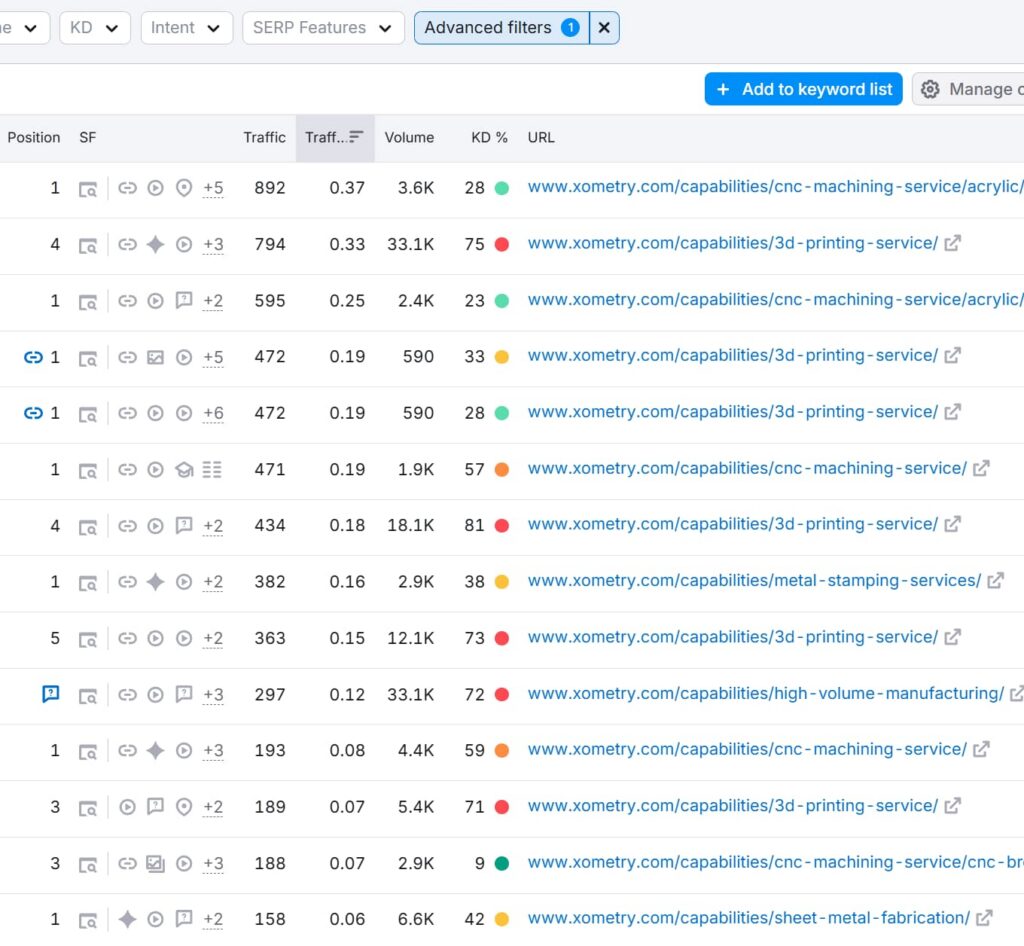Expand +3 SERP features in the 794 traffic row
This screenshot has height=946, width=1024.
point(213,244)
